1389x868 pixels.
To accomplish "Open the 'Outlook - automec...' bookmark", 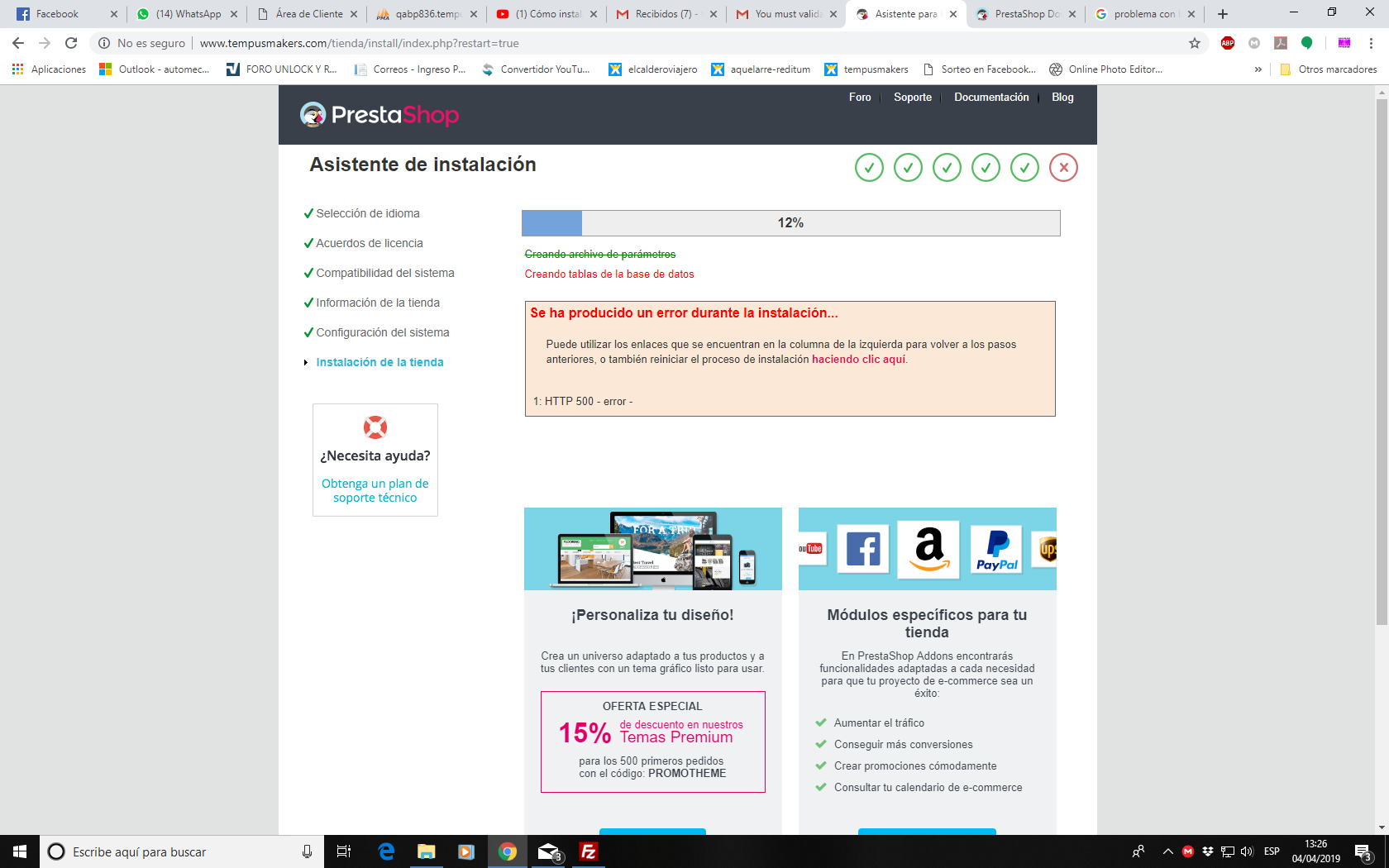I will [155, 69].
